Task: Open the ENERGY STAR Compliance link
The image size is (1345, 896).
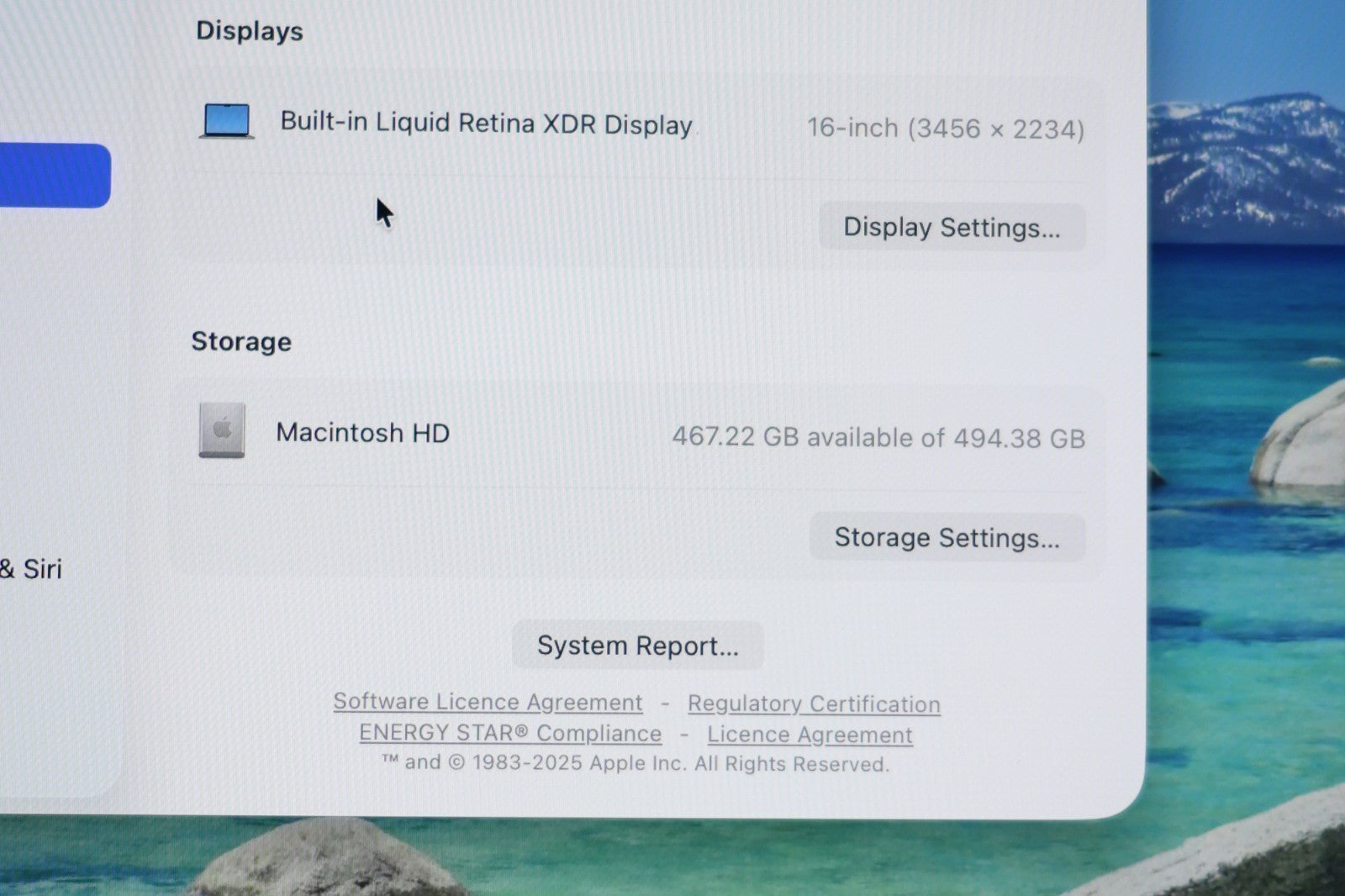Action: 509,733
